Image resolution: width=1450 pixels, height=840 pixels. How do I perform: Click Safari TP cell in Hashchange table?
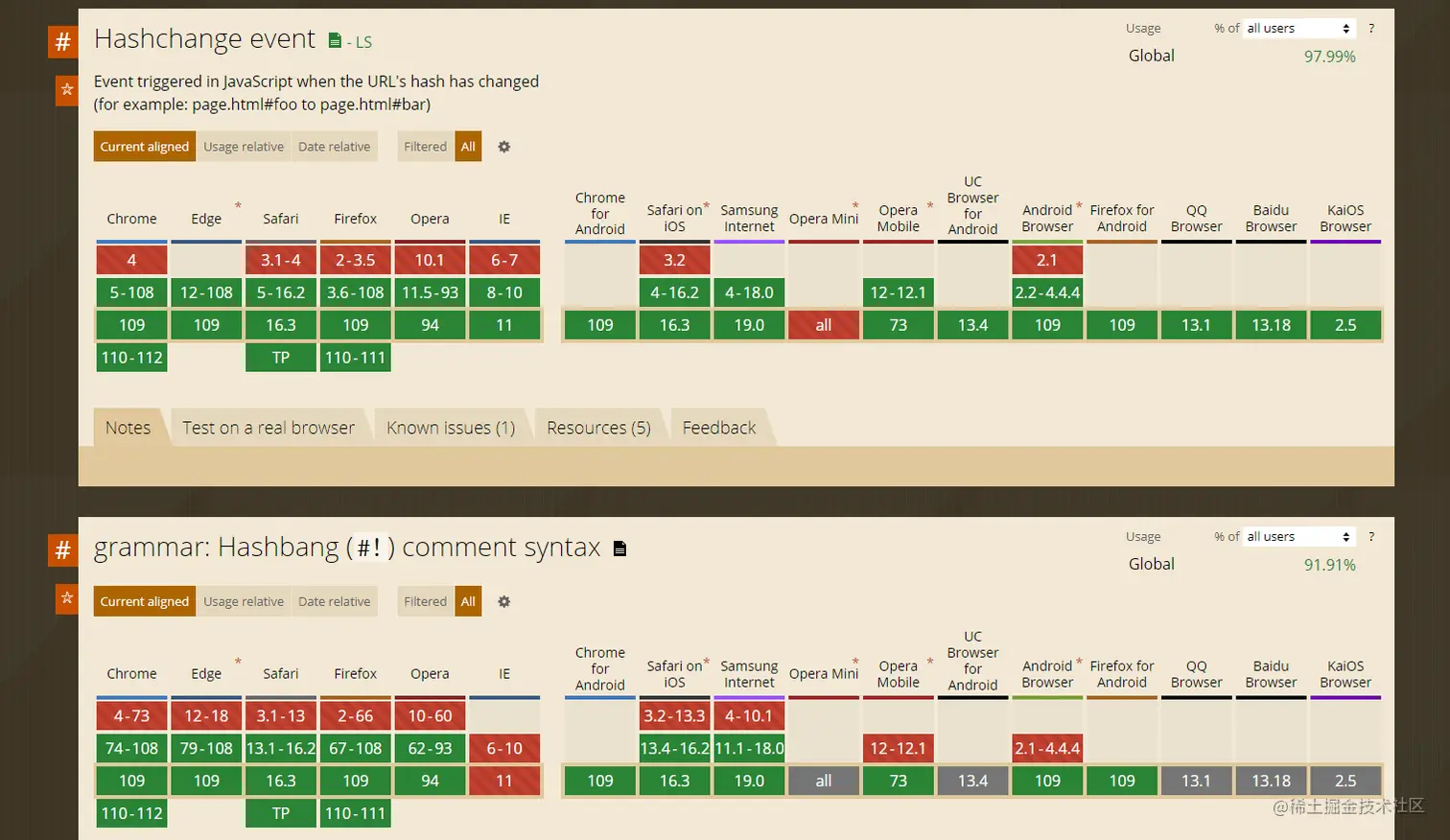click(281, 358)
